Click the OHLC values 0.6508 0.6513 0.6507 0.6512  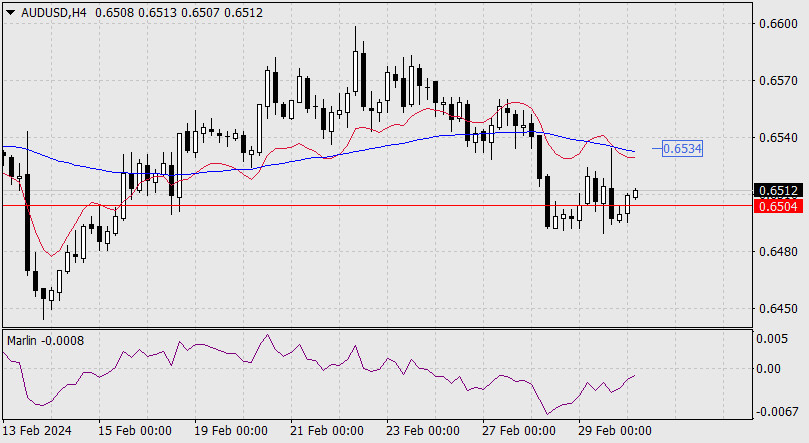tap(179, 13)
